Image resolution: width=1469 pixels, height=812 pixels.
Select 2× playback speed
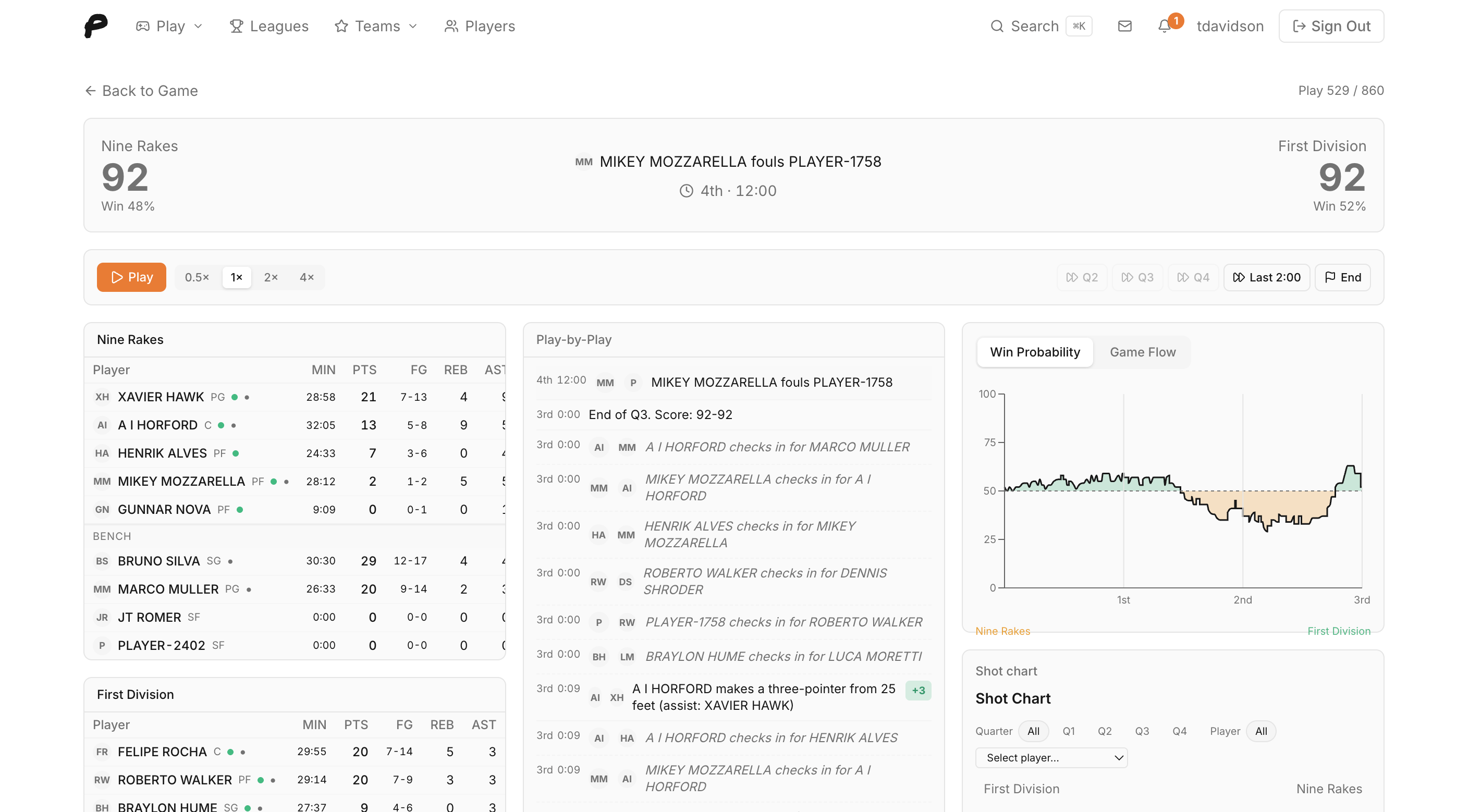[271, 277]
